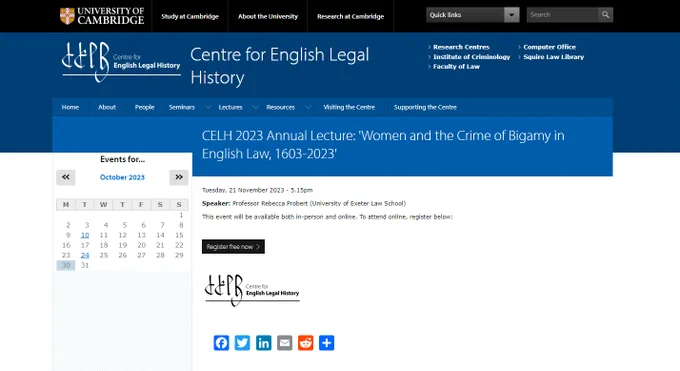Open the Research Centres link
The image size is (680, 371).
pos(461,47)
